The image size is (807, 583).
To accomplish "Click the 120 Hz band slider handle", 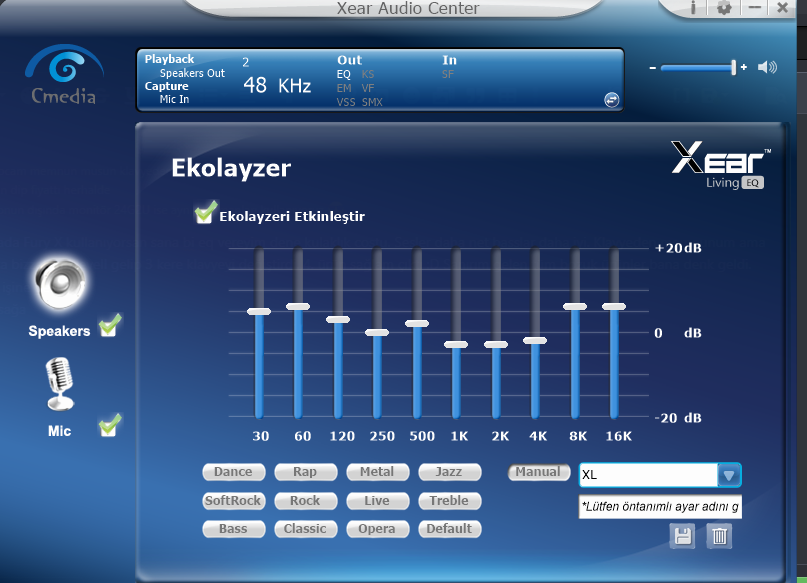I will coord(338,320).
